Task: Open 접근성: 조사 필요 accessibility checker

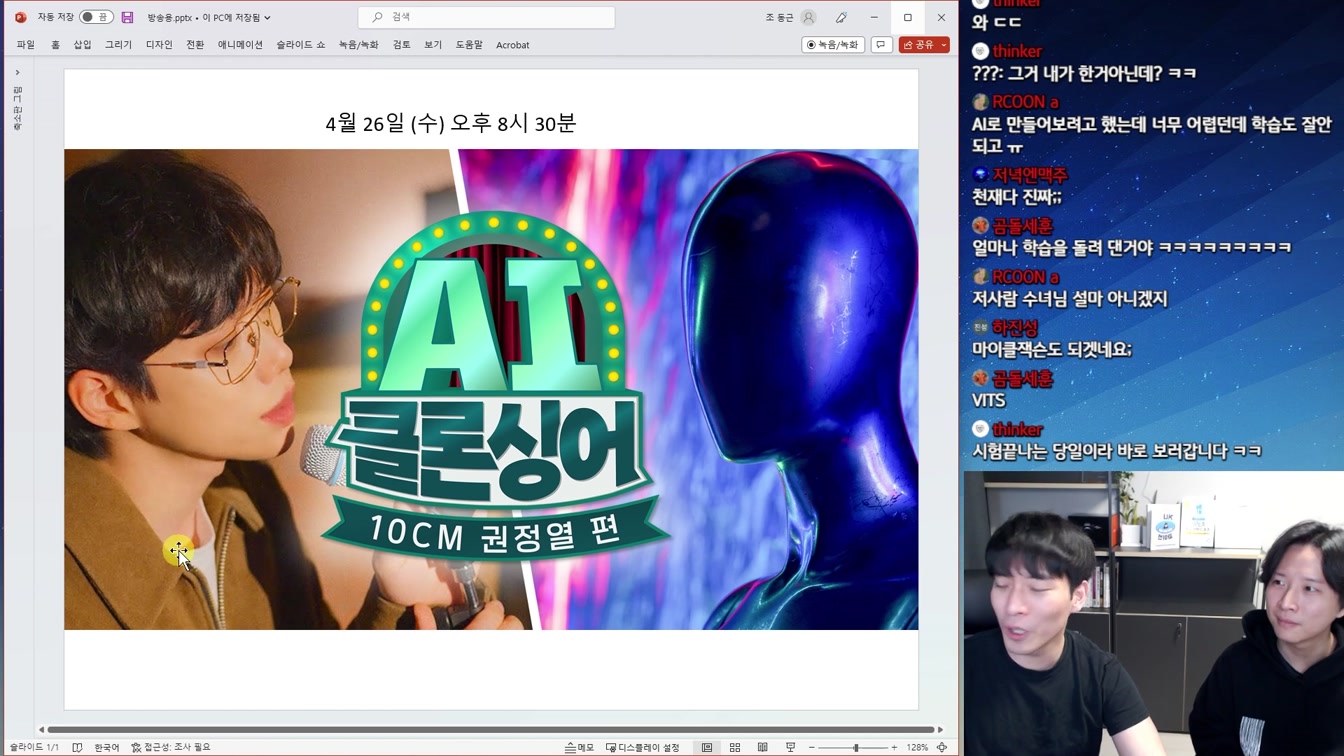Action: (x=171, y=747)
